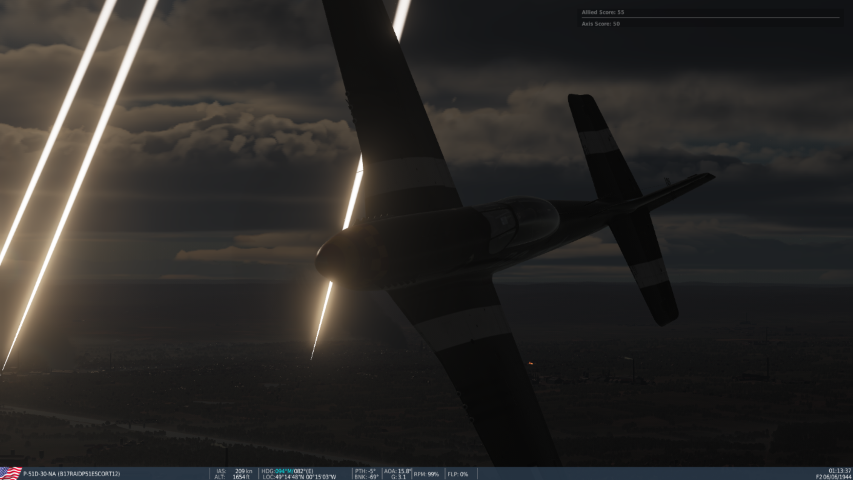Click the BNK bank angle value
853x480 pixels.
click(x=364, y=477)
